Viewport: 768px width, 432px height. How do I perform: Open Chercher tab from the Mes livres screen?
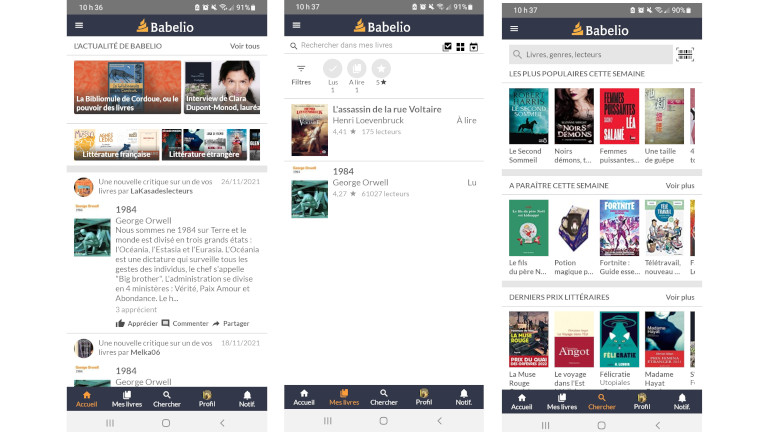point(384,397)
